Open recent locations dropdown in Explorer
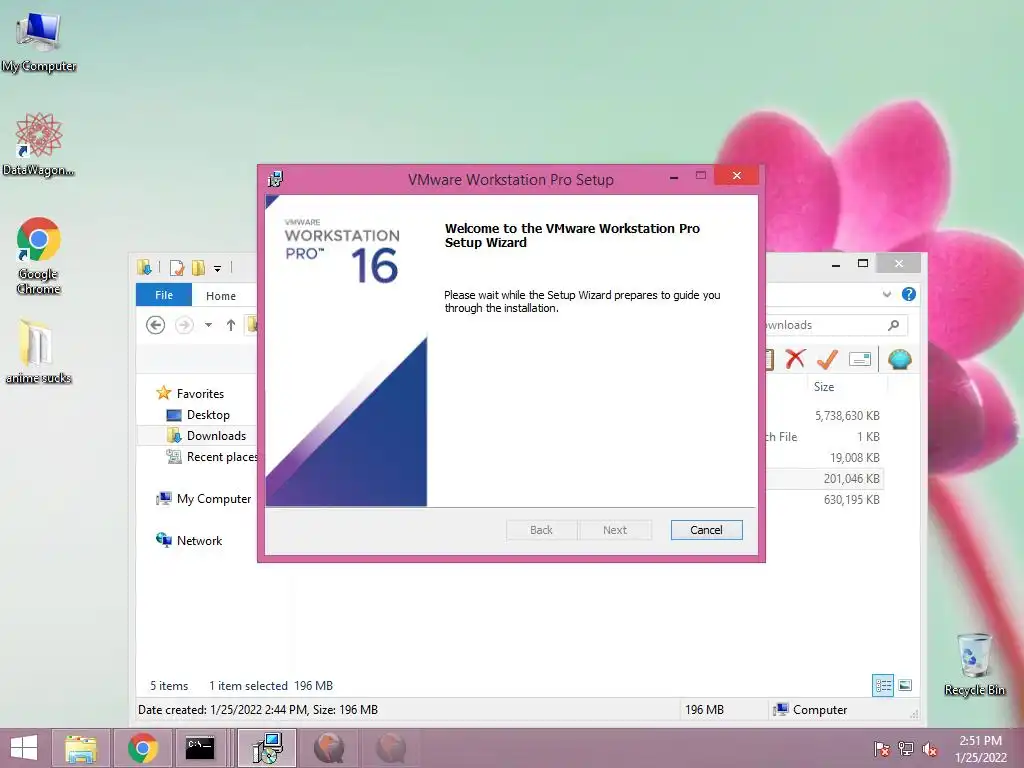 (208, 325)
